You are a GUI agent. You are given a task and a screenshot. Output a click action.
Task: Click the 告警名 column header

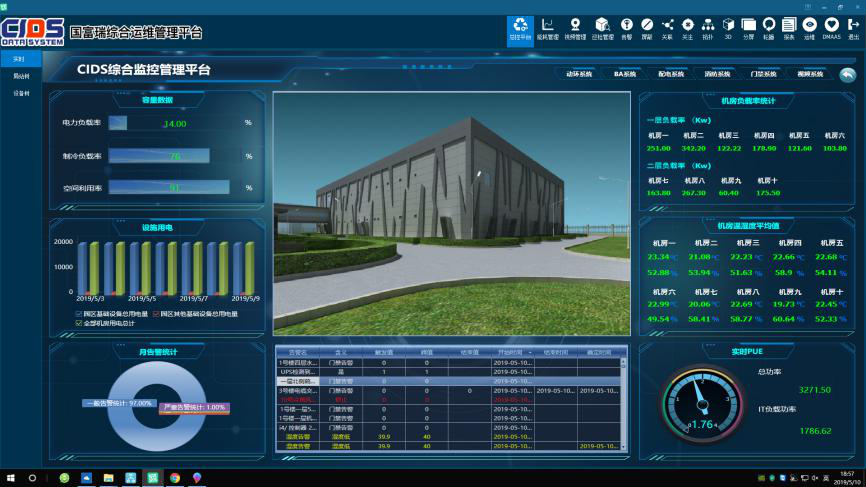pos(298,352)
